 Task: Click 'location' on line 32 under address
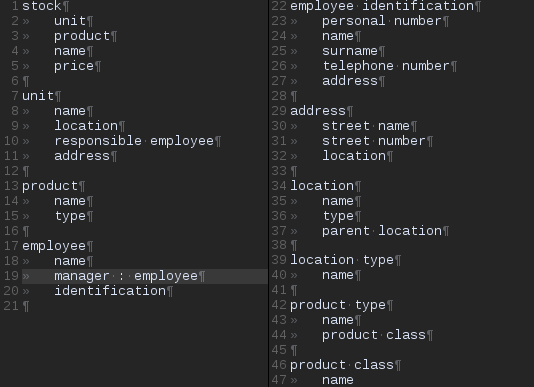(x=354, y=156)
